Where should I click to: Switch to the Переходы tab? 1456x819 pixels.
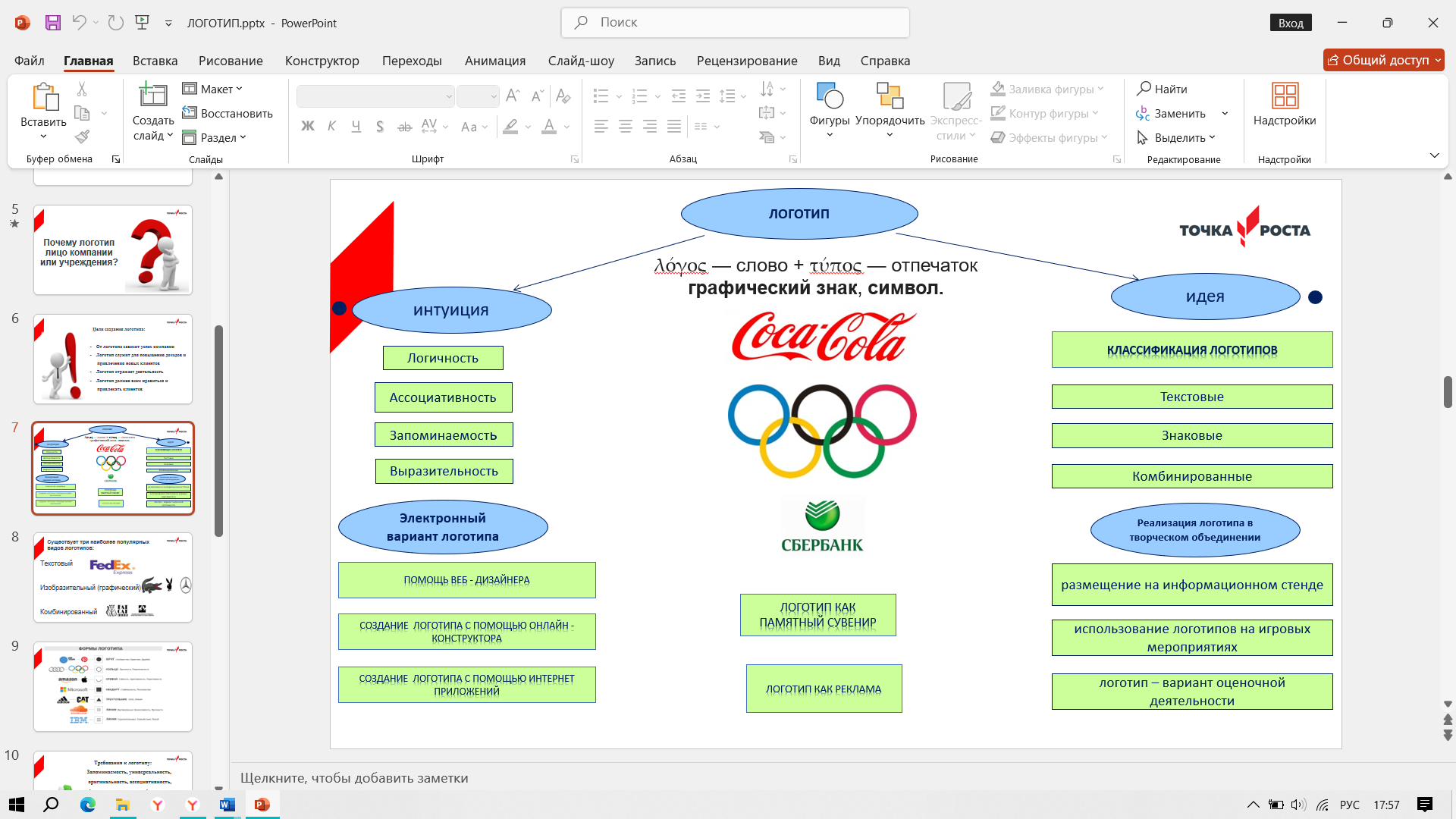[x=412, y=61]
